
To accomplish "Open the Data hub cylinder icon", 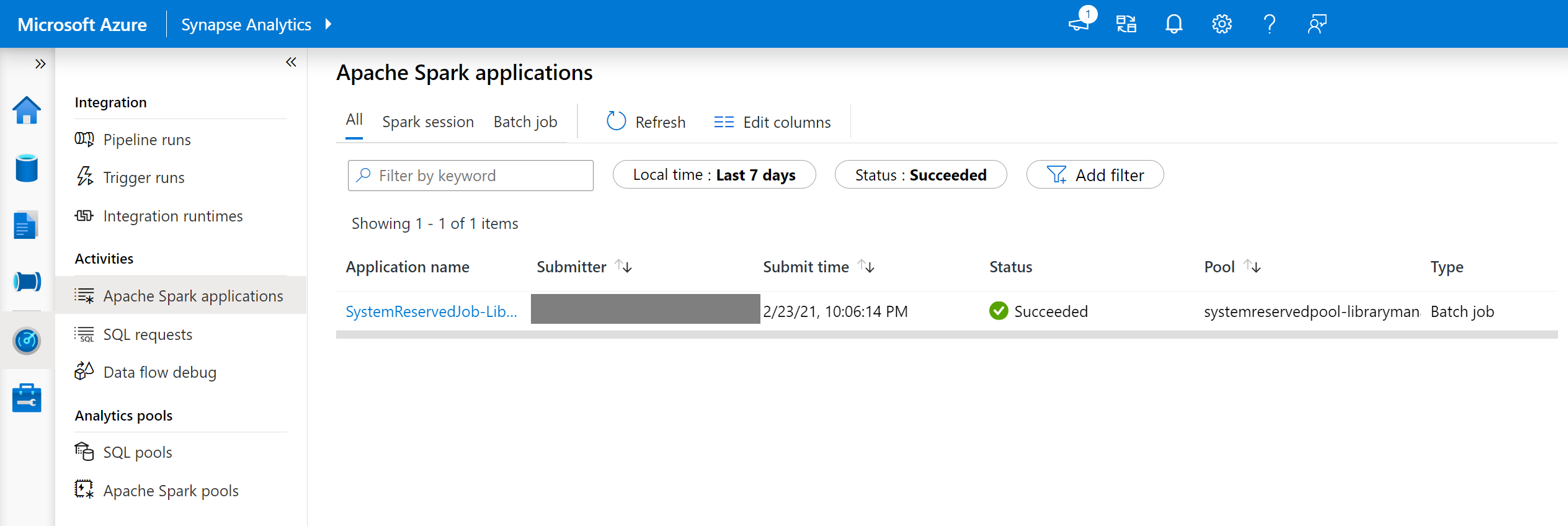I will pyautogui.click(x=27, y=168).
